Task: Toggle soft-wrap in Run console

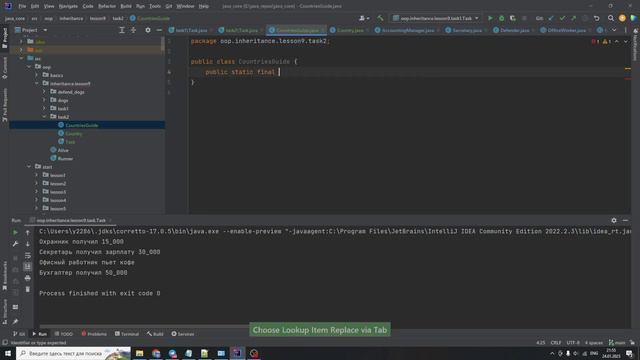Action: [28, 255]
